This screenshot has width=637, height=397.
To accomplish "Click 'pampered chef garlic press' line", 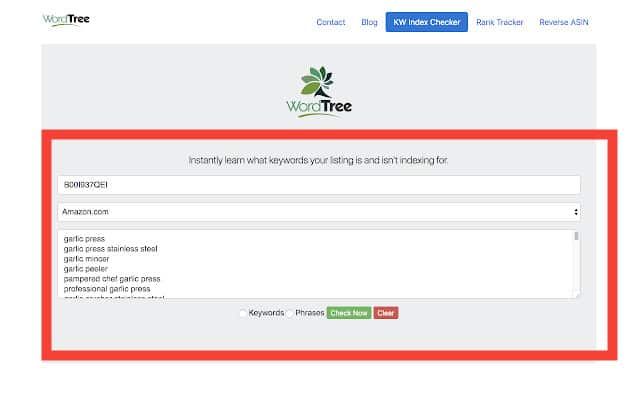I will tap(112, 279).
